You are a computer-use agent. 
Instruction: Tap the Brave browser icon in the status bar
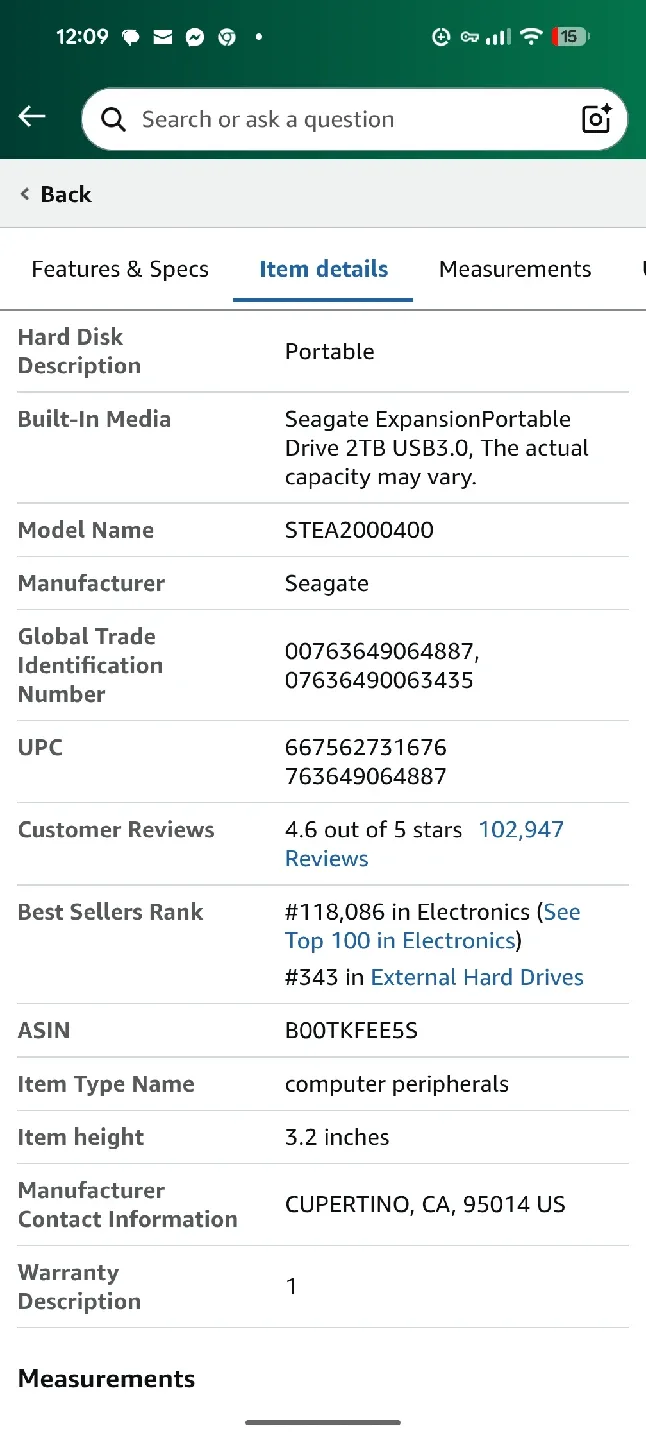pyautogui.click(x=227, y=37)
